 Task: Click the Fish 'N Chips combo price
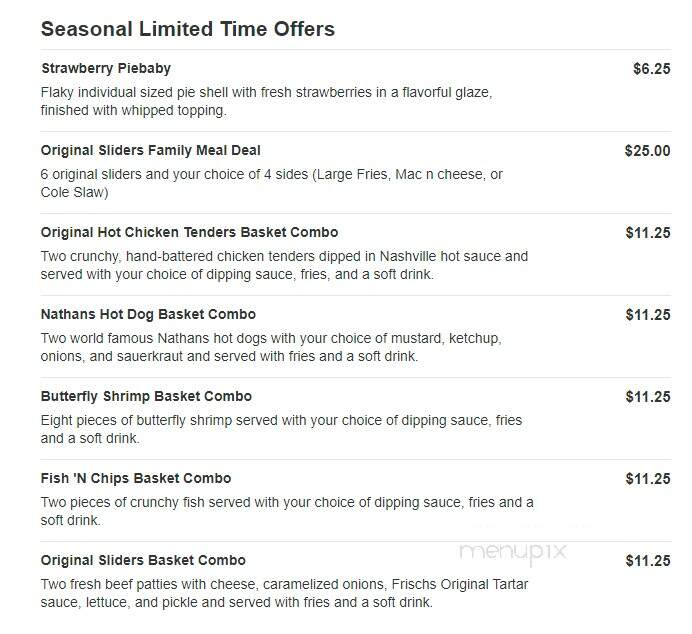[648, 479]
